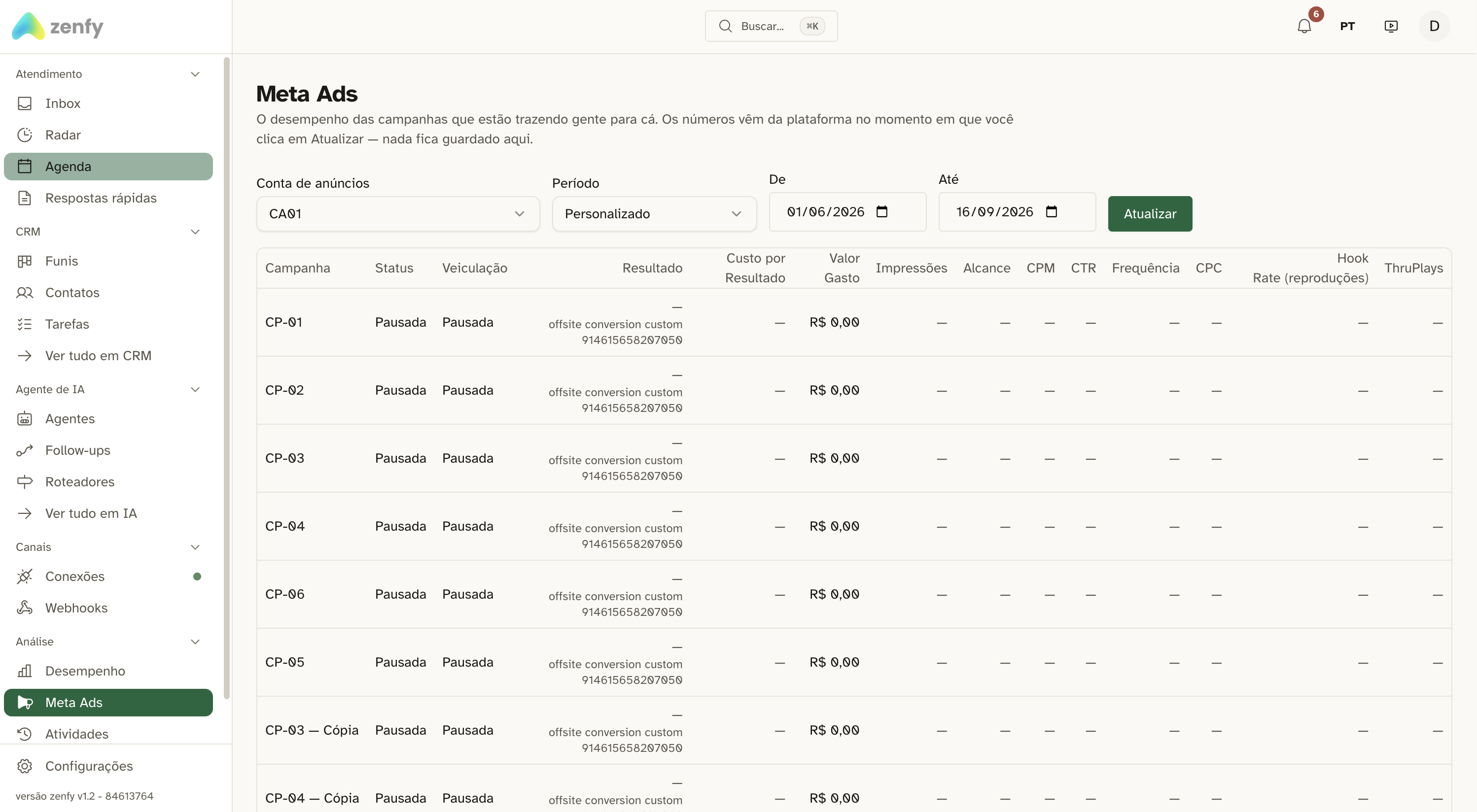Click the Configurações gear icon
The width and height of the screenshot is (1477, 812).
point(25,766)
